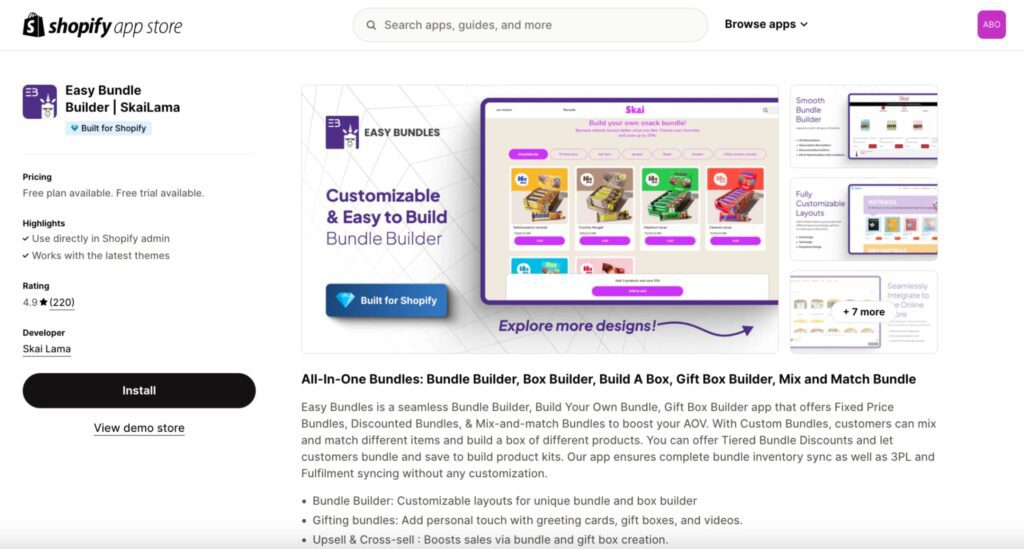Open the Fully Customizable Layouts thumbnail

coord(864,219)
